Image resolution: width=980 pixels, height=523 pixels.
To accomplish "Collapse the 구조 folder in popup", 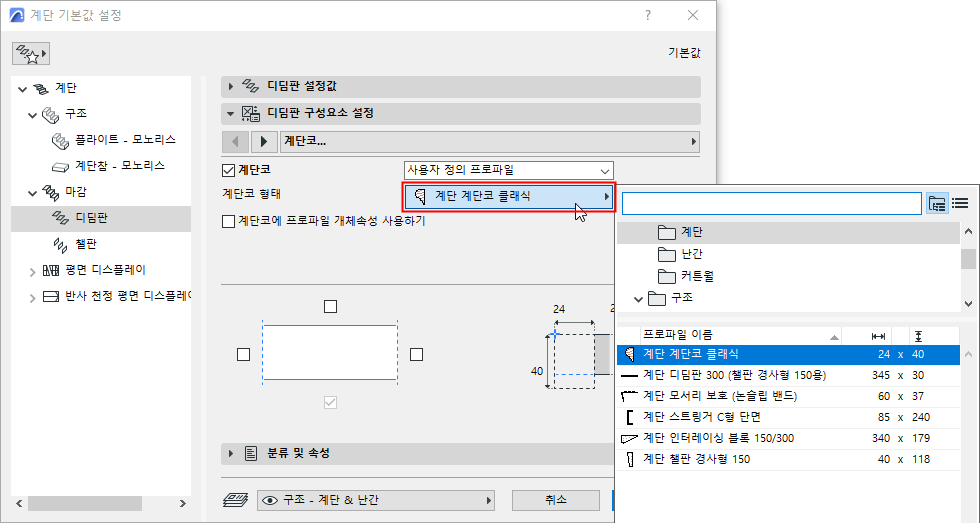I will 638,299.
